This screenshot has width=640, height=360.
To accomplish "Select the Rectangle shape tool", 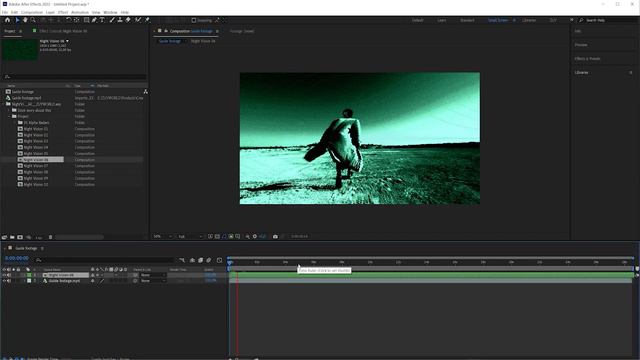I will 86,20.
